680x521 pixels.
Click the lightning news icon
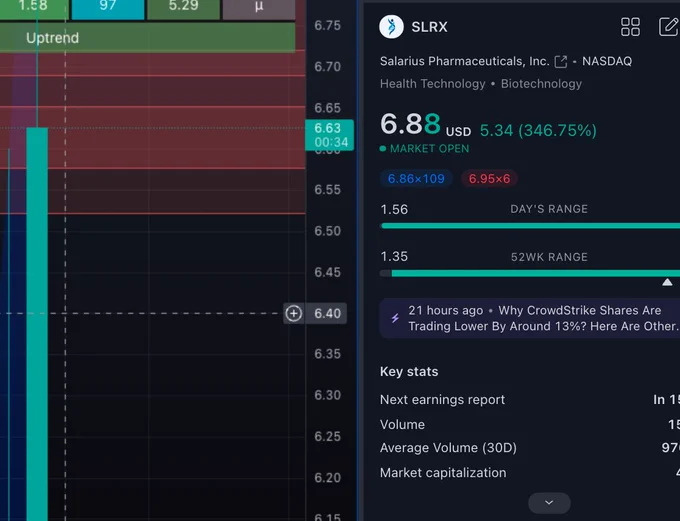[x=395, y=318]
